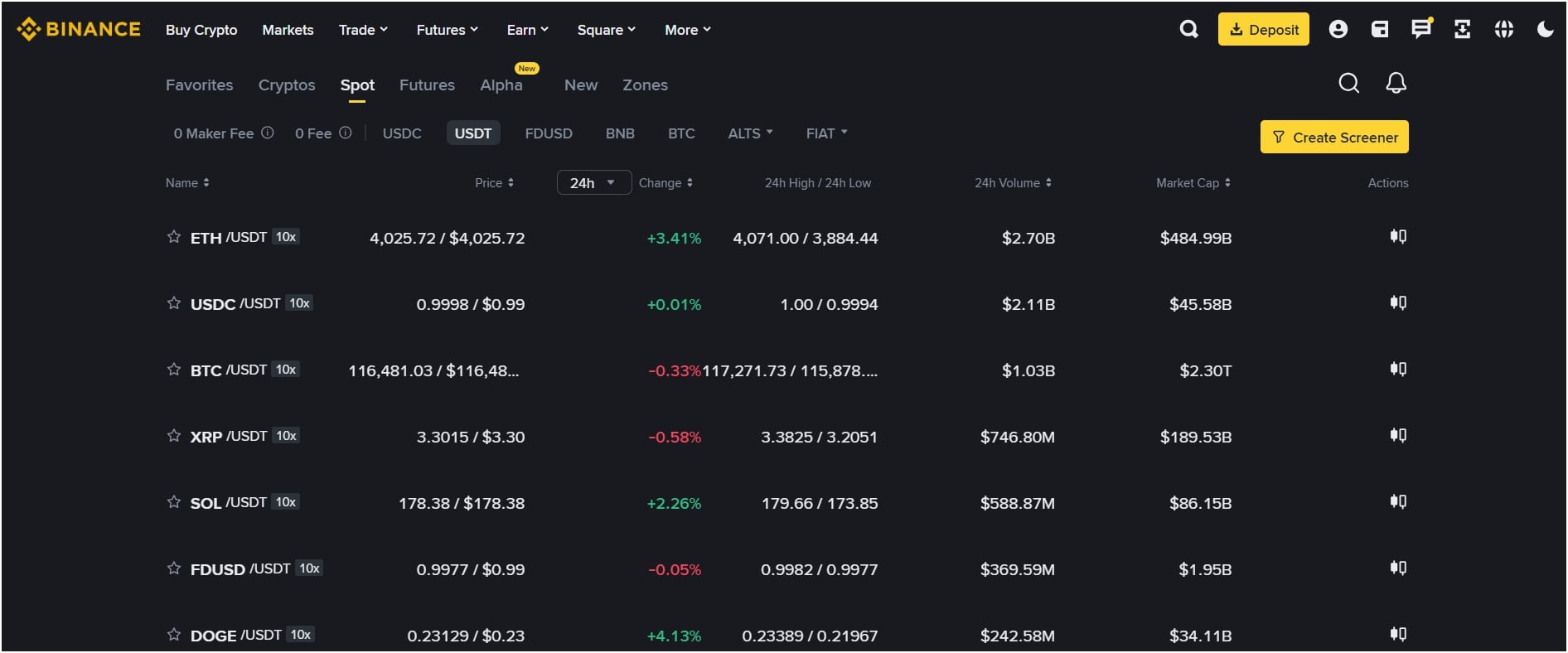Open the chat messages icon
This screenshot has width=1568, height=653.
pyautogui.click(x=1420, y=29)
